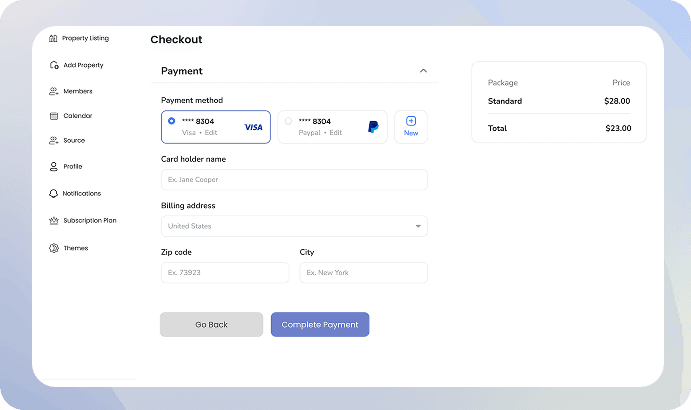Click the Standard package name
Viewport: 691px width, 410px height.
(505, 101)
